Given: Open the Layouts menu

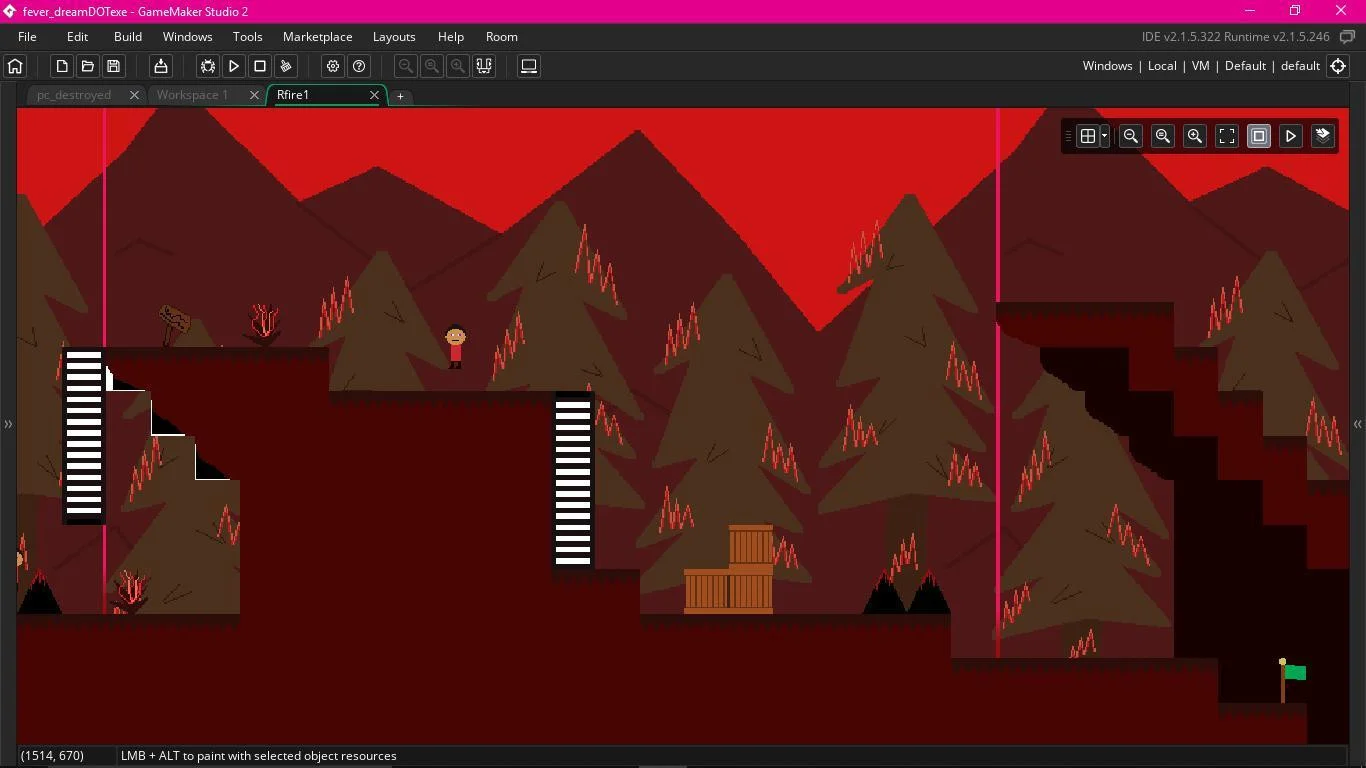Looking at the screenshot, I should [x=394, y=37].
